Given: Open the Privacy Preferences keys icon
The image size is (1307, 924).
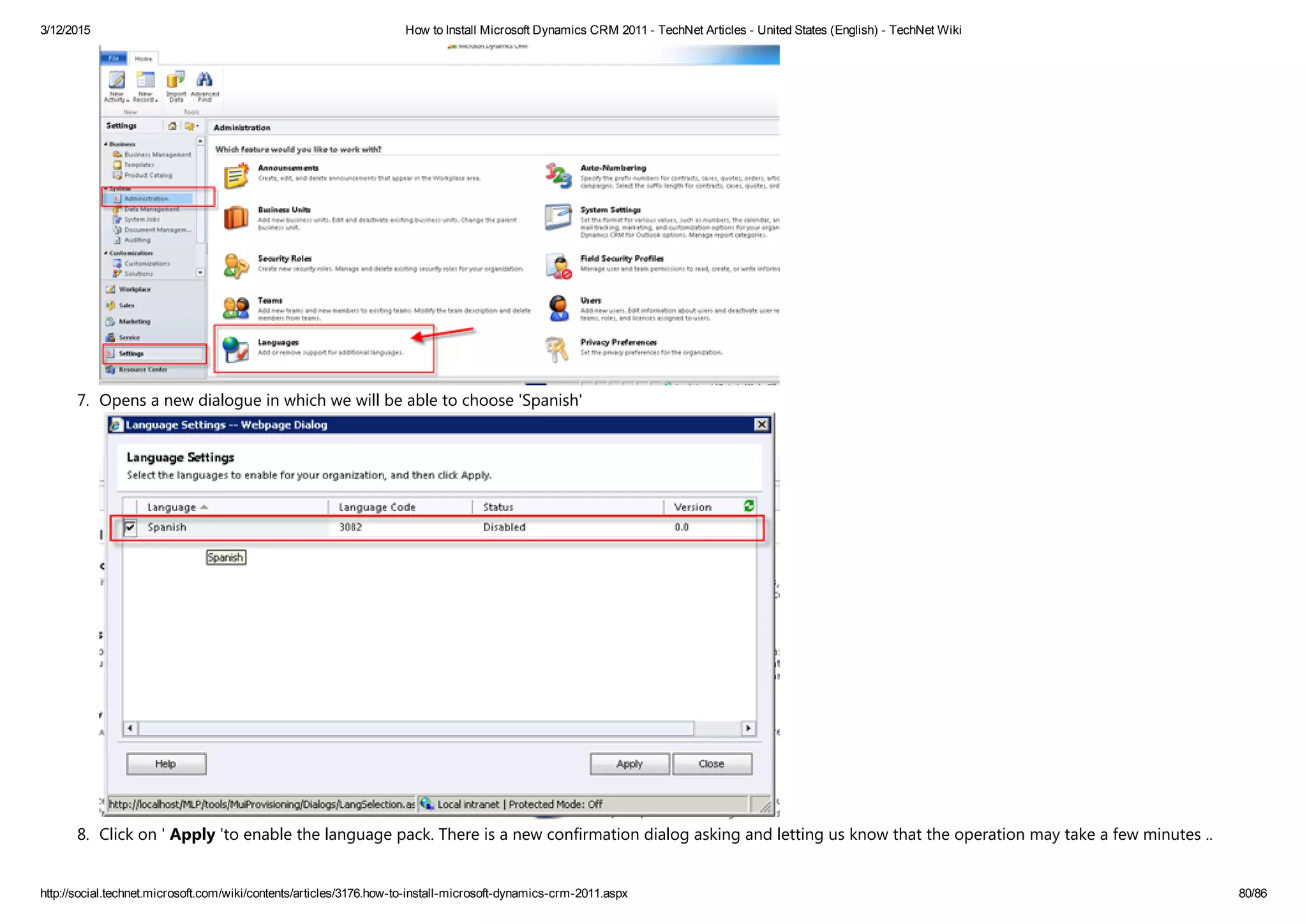Looking at the screenshot, I should [557, 349].
